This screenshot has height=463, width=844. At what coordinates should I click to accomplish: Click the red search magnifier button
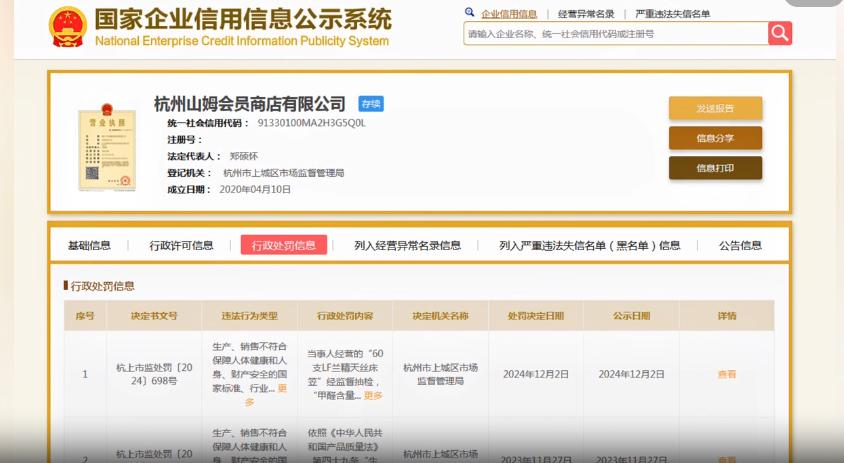(x=780, y=34)
